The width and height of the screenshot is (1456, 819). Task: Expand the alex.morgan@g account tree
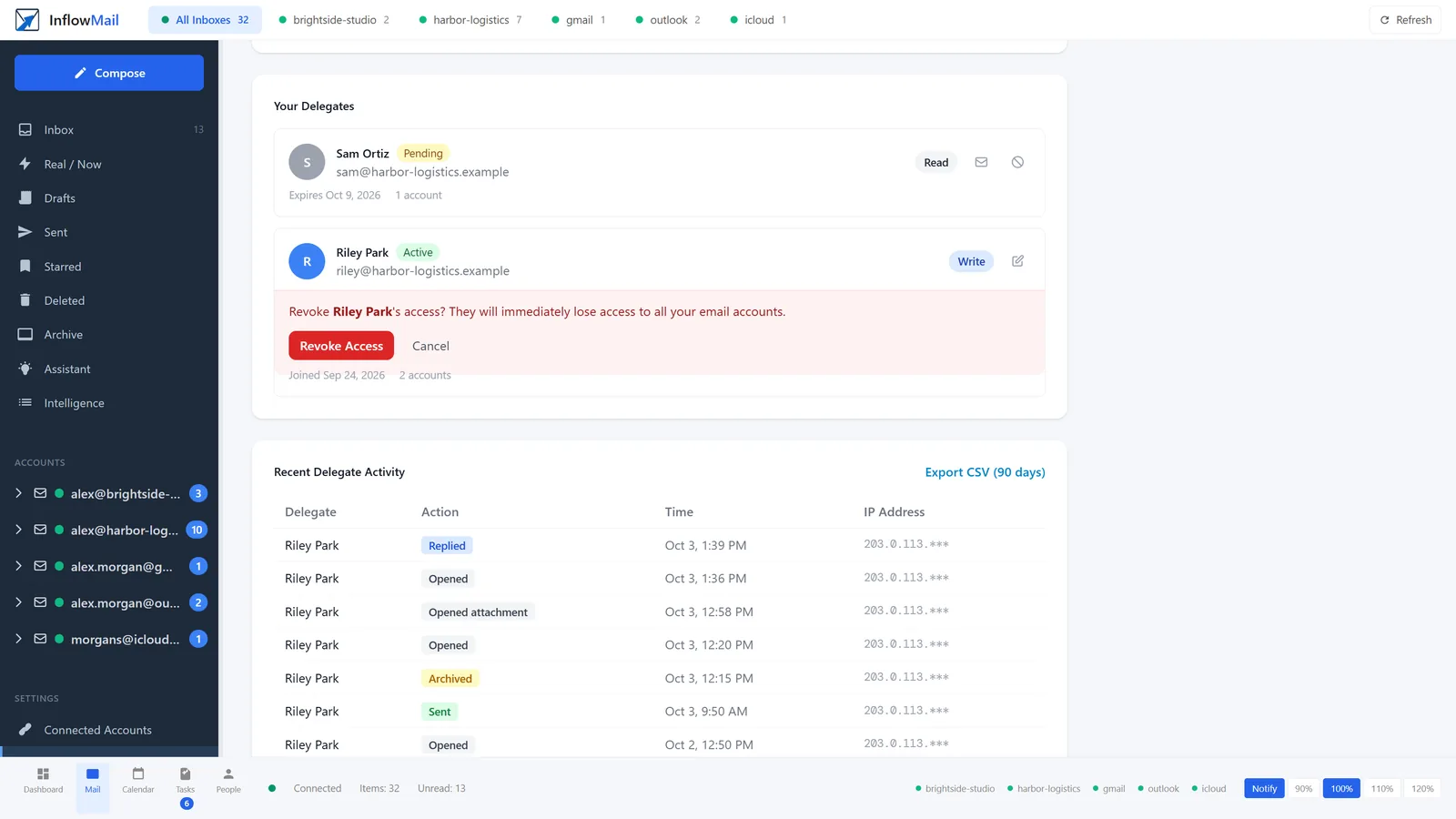click(x=18, y=566)
